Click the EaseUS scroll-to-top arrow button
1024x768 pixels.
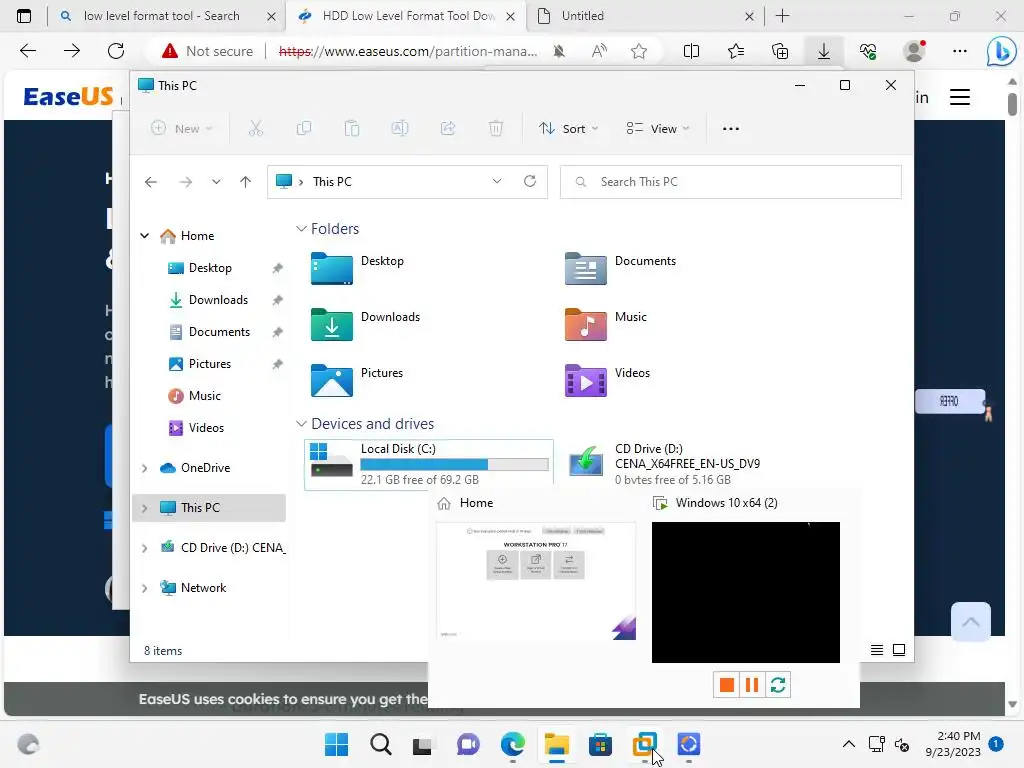point(970,622)
